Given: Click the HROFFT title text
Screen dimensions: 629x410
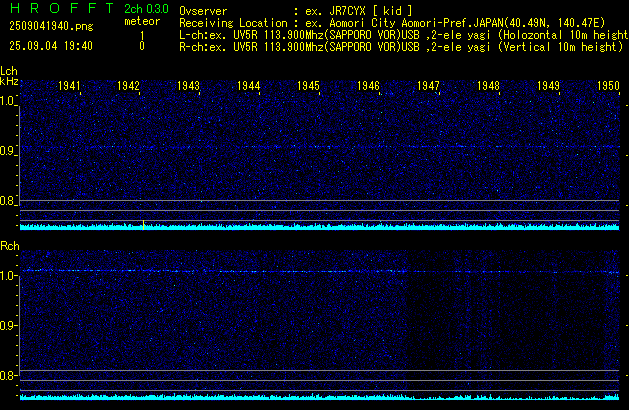Looking at the screenshot, I should click(62, 8).
